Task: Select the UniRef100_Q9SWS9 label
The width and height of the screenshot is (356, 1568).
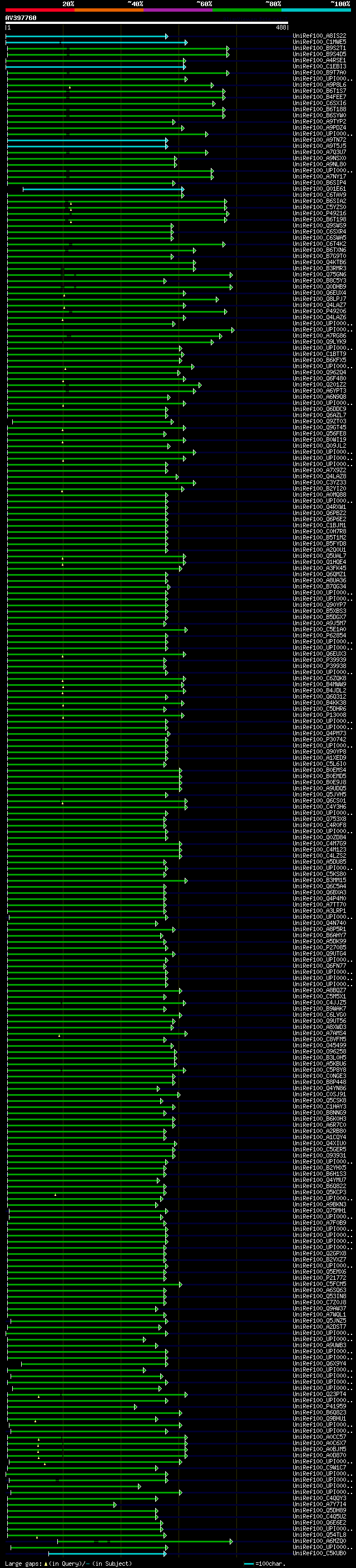Action: 319,226
